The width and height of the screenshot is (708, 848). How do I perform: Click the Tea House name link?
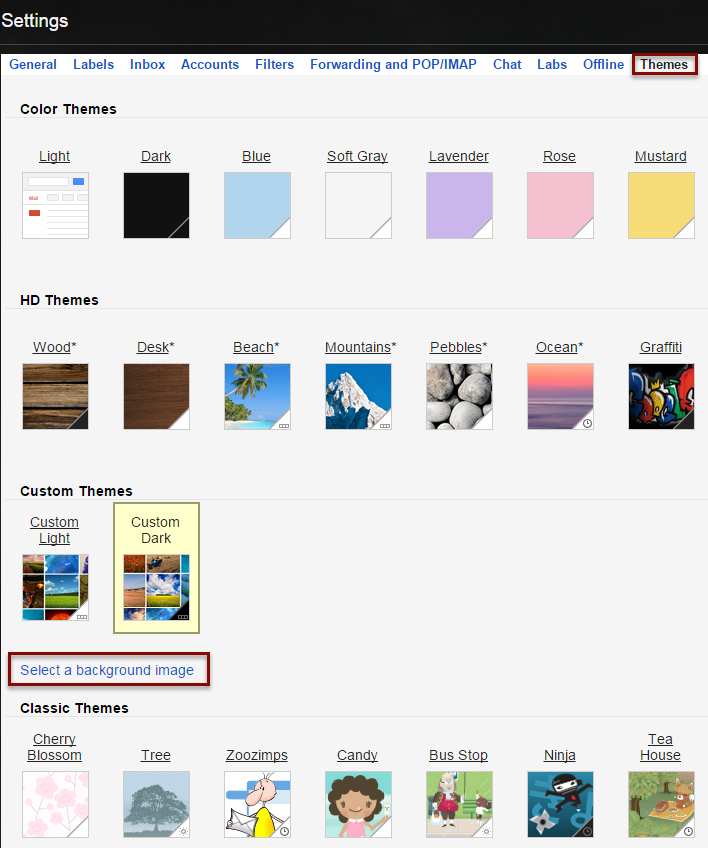click(660, 747)
